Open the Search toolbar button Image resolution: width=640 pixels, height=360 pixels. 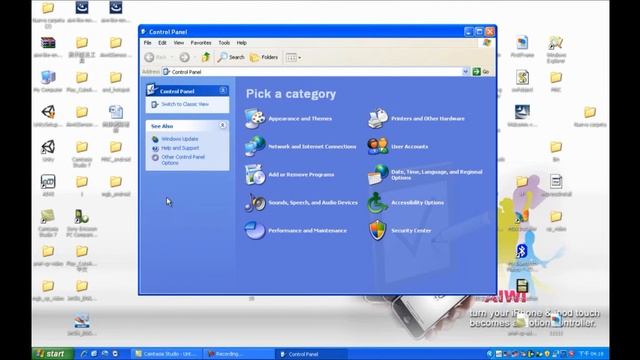point(231,58)
